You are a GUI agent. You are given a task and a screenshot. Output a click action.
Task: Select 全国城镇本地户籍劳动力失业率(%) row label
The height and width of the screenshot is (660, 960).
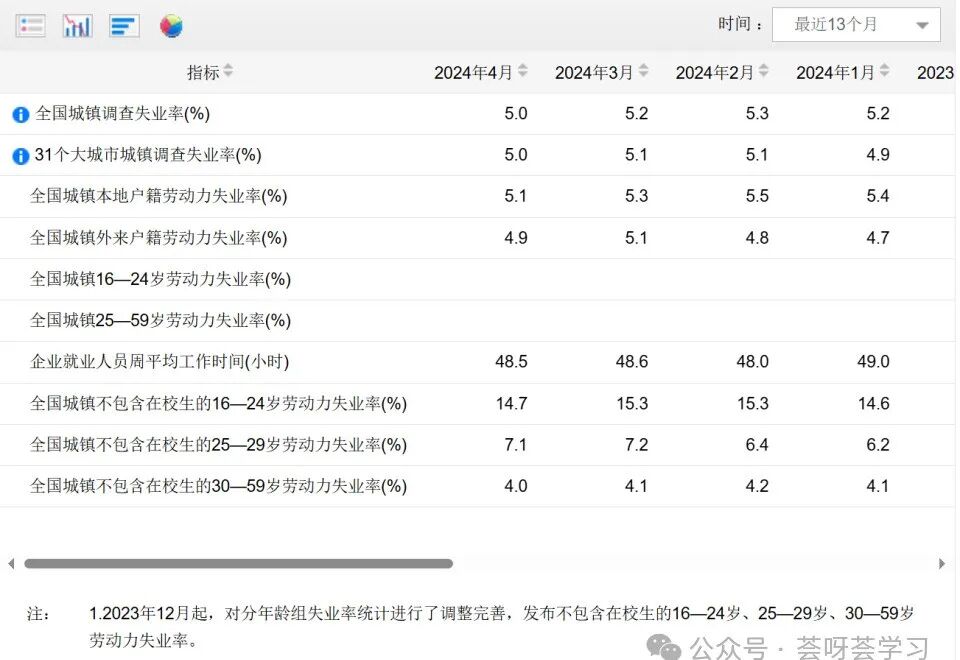[159, 196]
